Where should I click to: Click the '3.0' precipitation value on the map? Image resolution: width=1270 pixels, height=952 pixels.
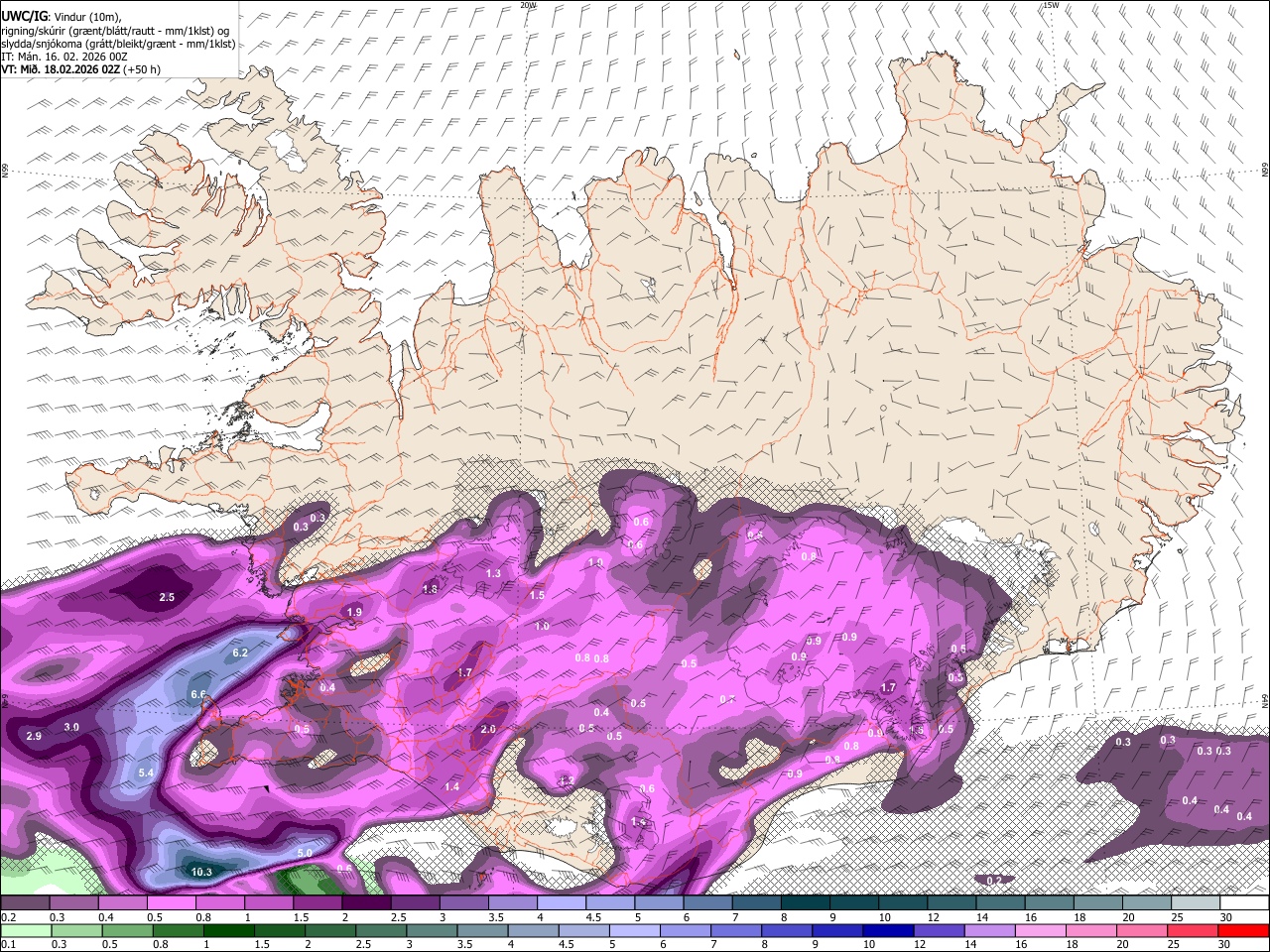click(71, 727)
